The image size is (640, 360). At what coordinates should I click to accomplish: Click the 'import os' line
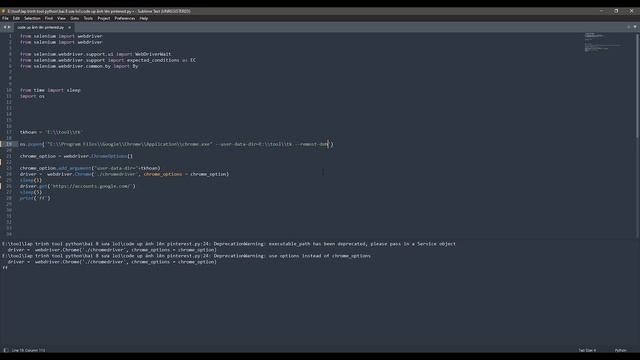32,96
